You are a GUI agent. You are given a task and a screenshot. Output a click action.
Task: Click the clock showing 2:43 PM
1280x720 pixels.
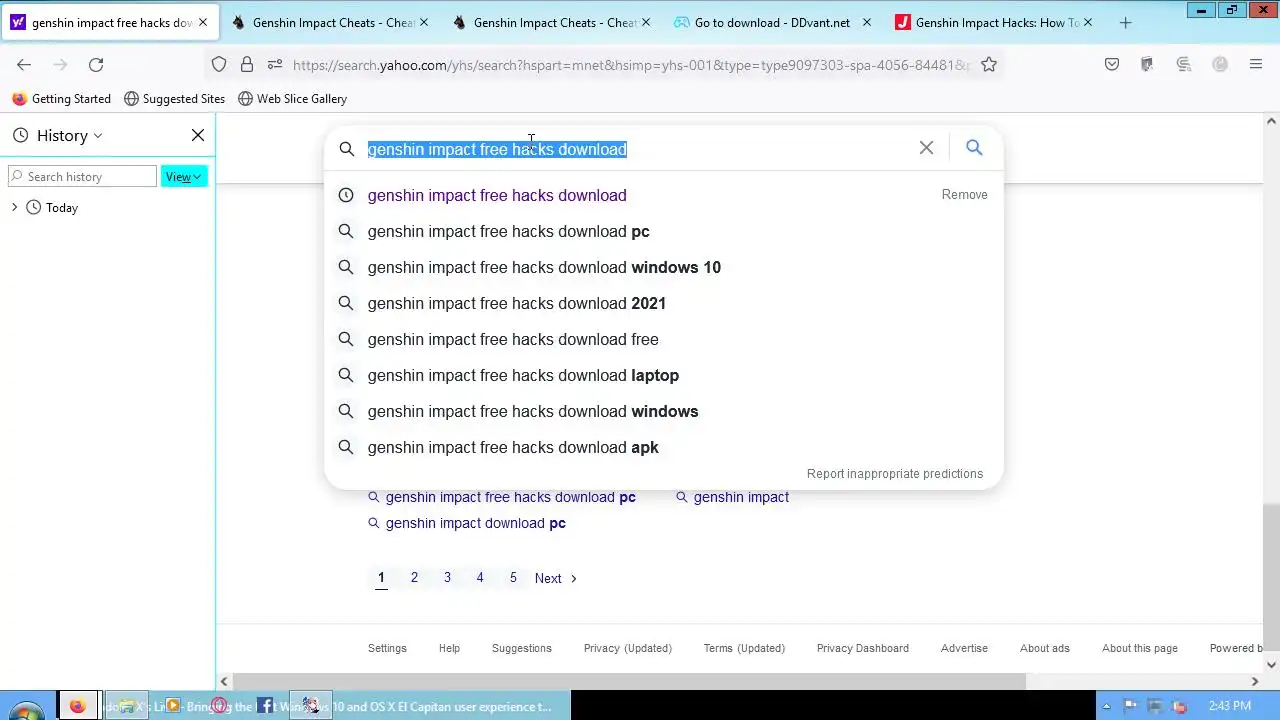click(1229, 706)
